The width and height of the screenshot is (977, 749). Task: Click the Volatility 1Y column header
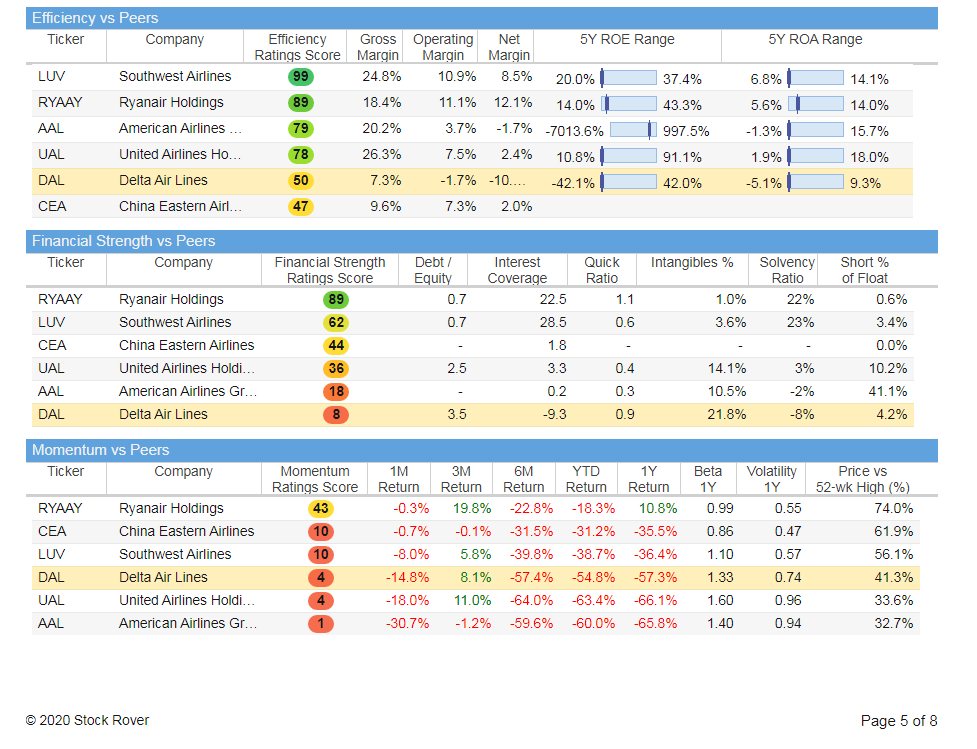click(x=771, y=479)
